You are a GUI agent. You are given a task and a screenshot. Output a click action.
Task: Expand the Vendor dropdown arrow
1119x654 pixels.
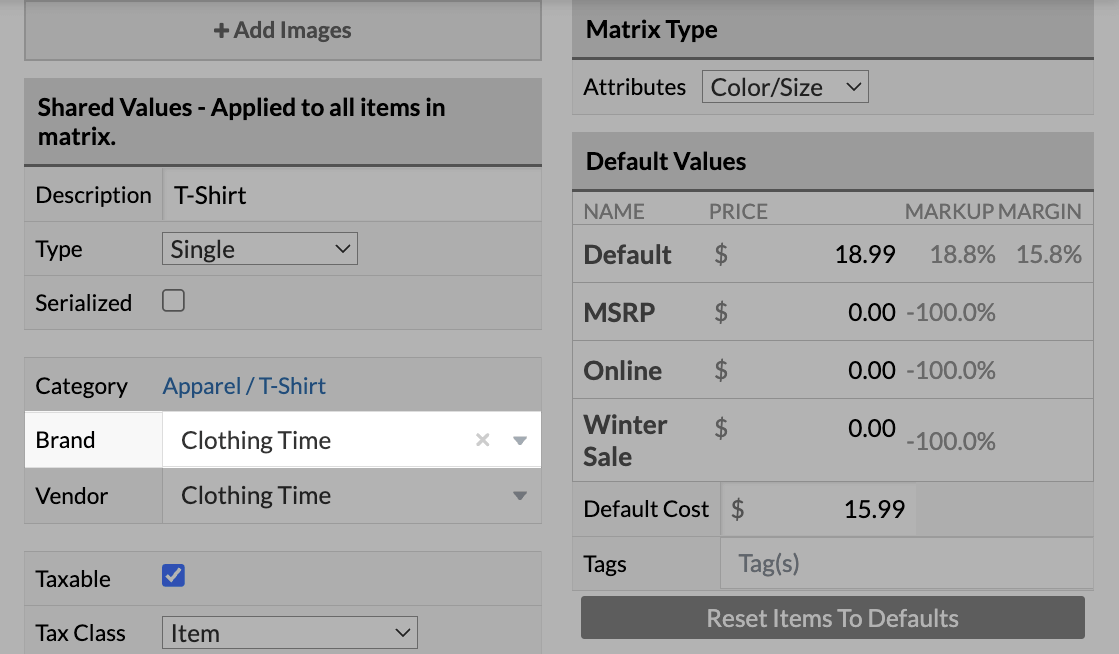click(x=518, y=496)
